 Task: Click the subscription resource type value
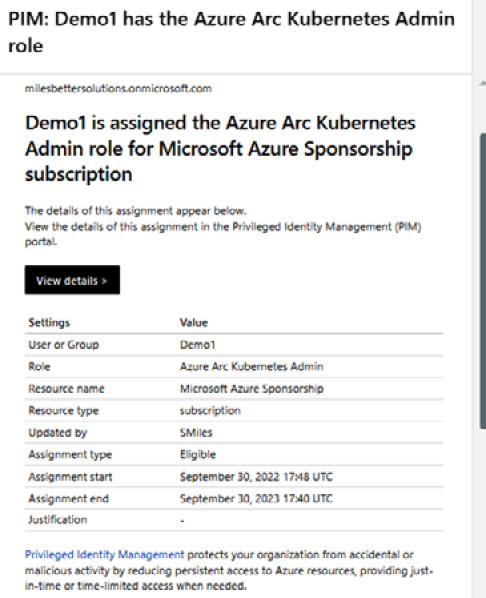(x=210, y=411)
